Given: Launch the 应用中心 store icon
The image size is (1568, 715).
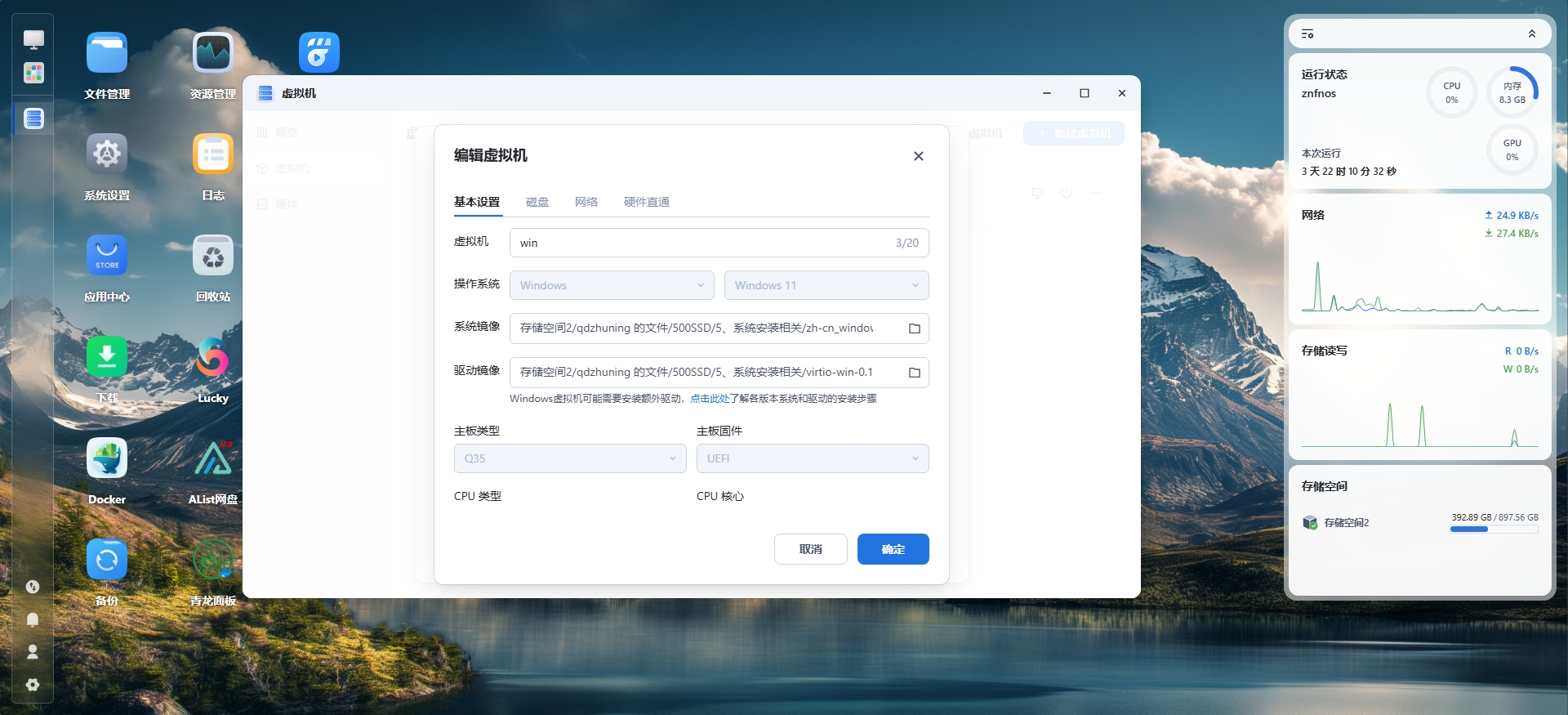Looking at the screenshot, I should (107, 256).
